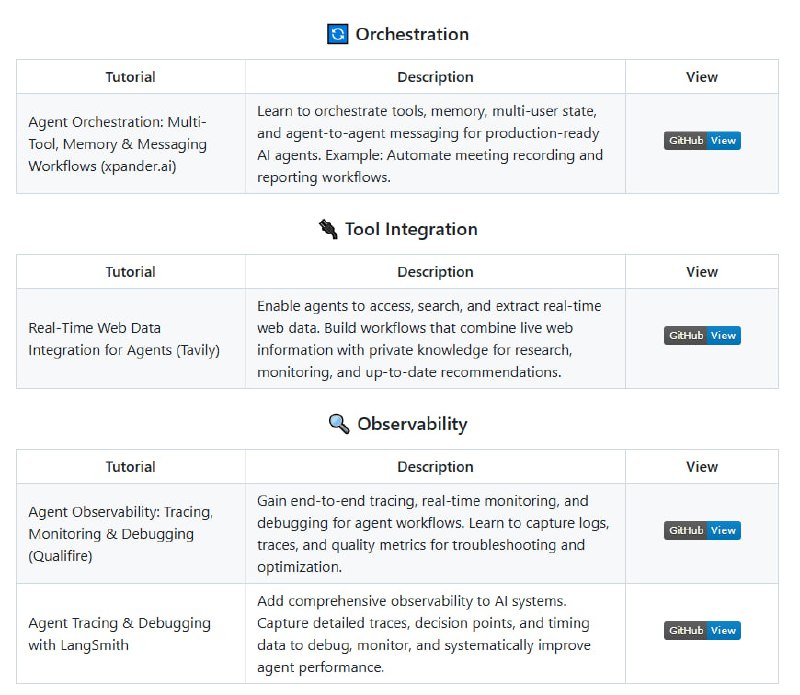Click the magnifying glass icon beside Observability

click(339, 424)
